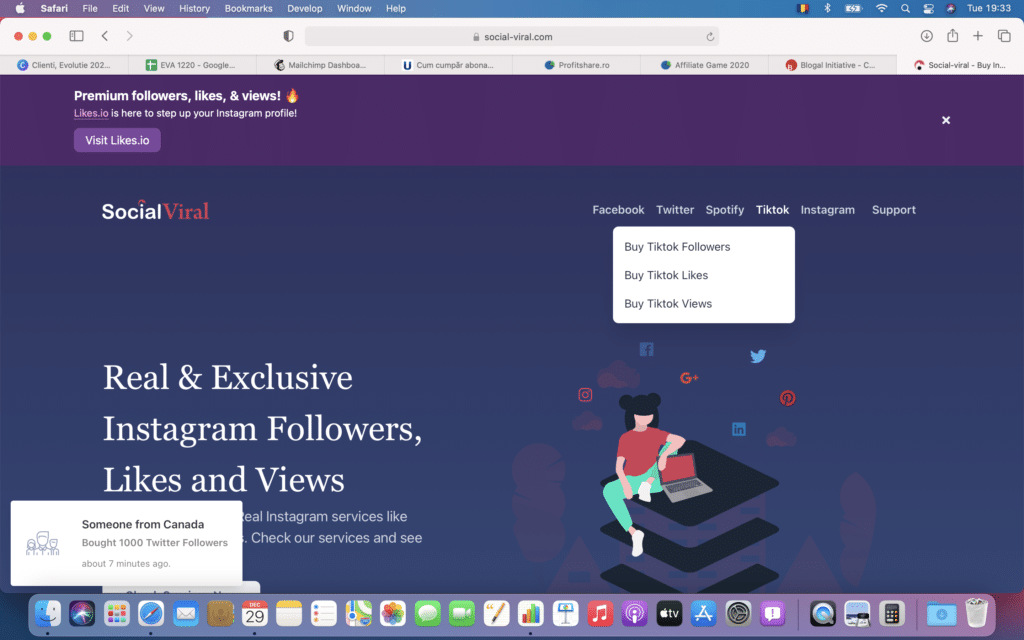Open the Develop menu
1024x640 pixels.
(x=304, y=8)
